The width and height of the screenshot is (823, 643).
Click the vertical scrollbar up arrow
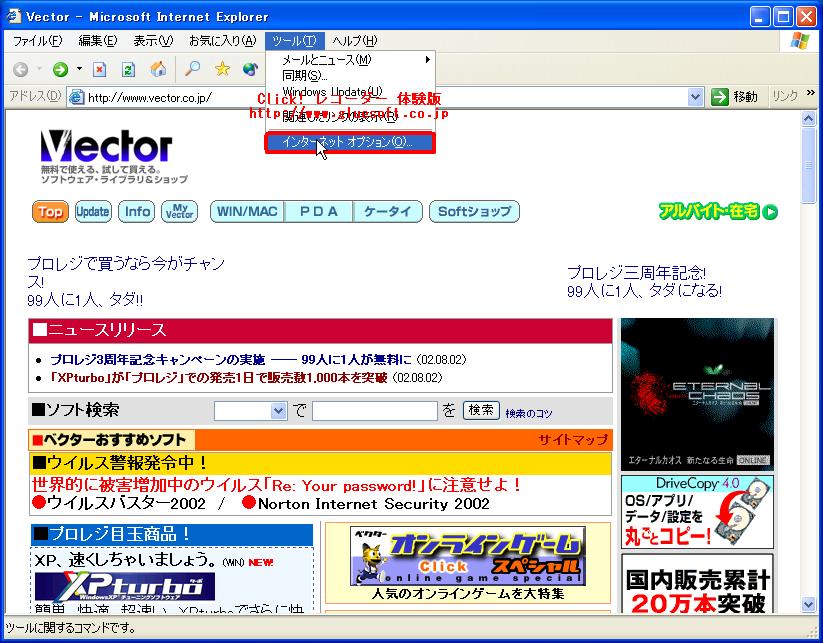click(808, 119)
